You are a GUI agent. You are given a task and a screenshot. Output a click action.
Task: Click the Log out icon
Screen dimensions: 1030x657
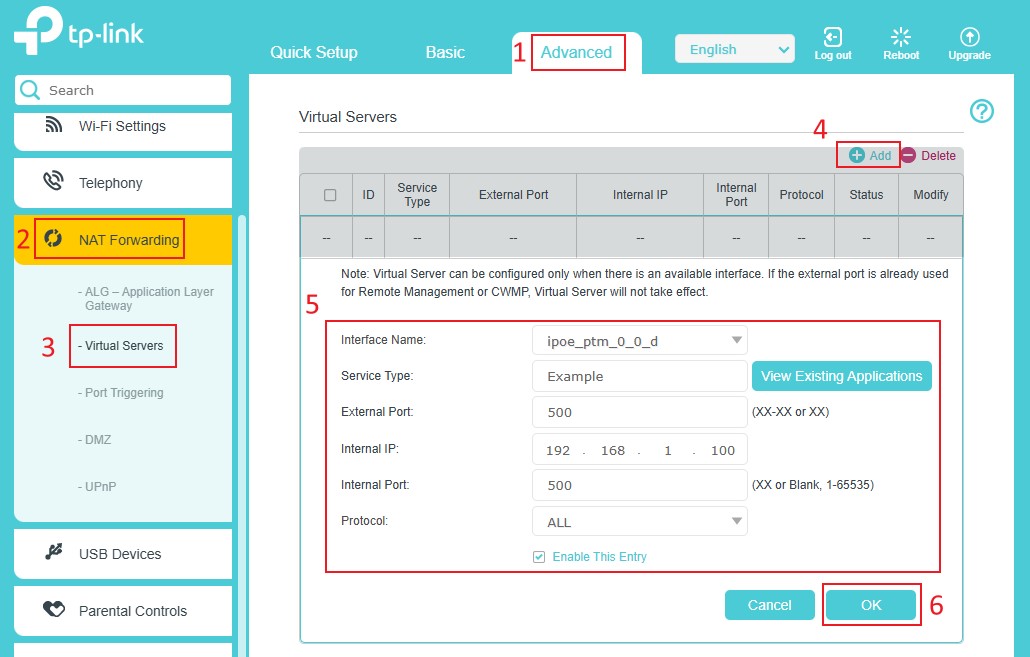(x=833, y=37)
